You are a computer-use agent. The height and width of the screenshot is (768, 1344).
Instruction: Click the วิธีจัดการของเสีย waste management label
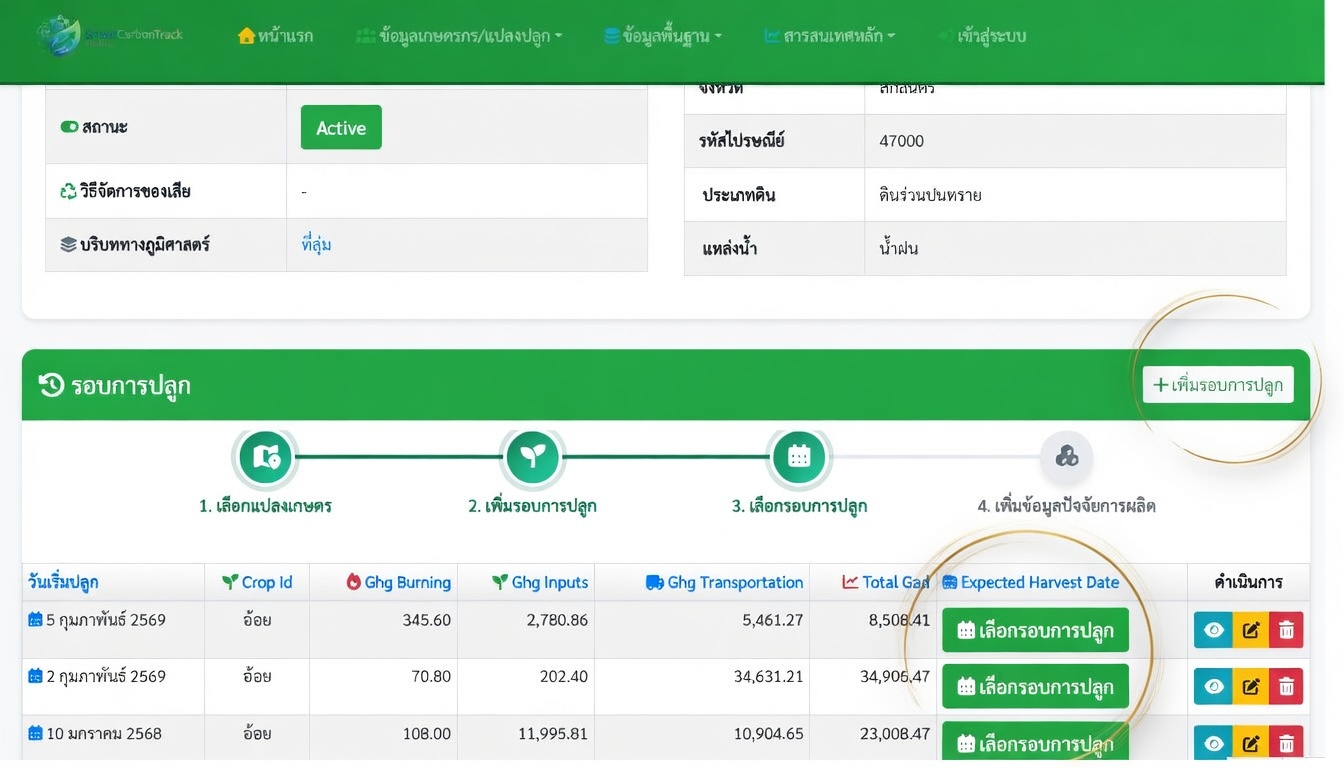pyautogui.click(x=125, y=190)
